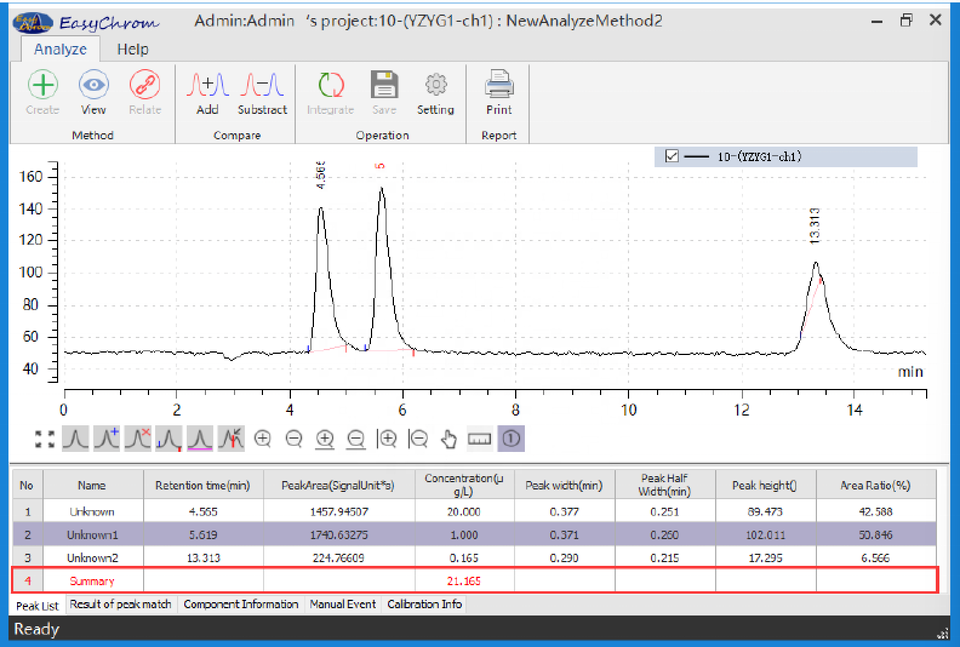The image size is (960, 647).
Task: Select the baseline adjust tool with pink line
Action: coord(200,439)
